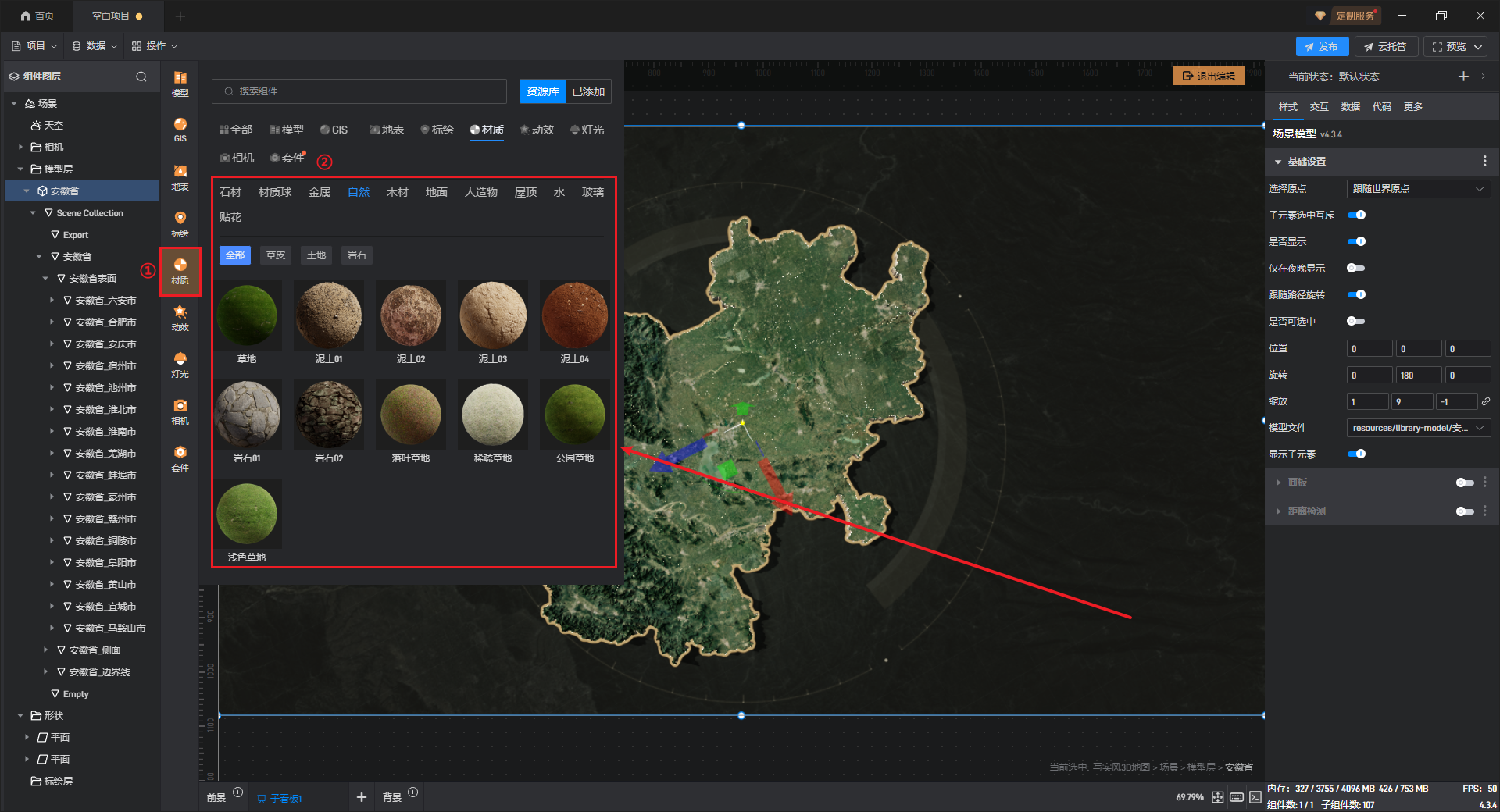Image resolution: width=1500 pixels, height=812 pixels.
Task: Open the 模型 (Model) sidebar icon
Action: pos(180,83)
